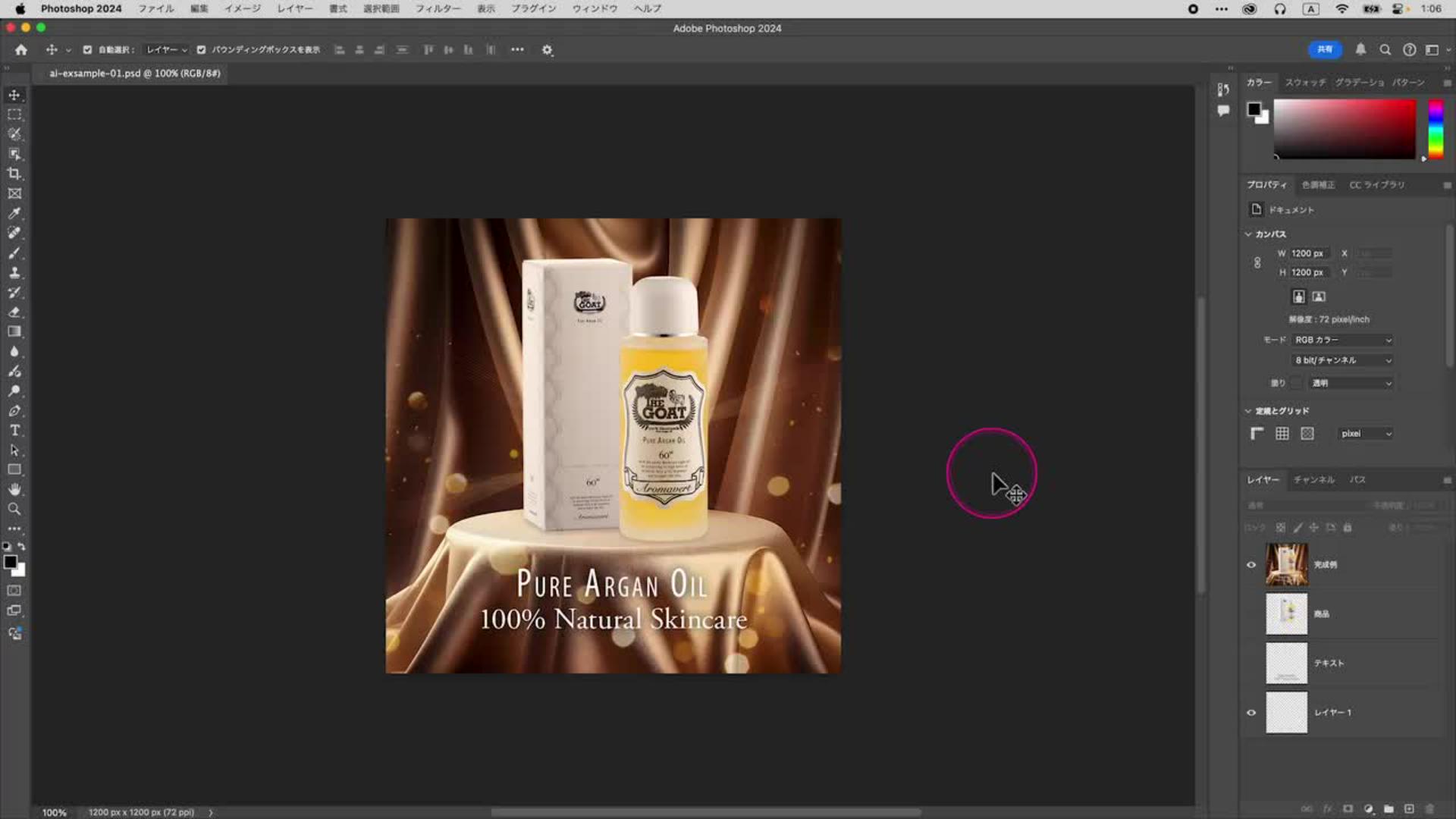
Task: Select the Hand tool
Action: click(14, 489)
